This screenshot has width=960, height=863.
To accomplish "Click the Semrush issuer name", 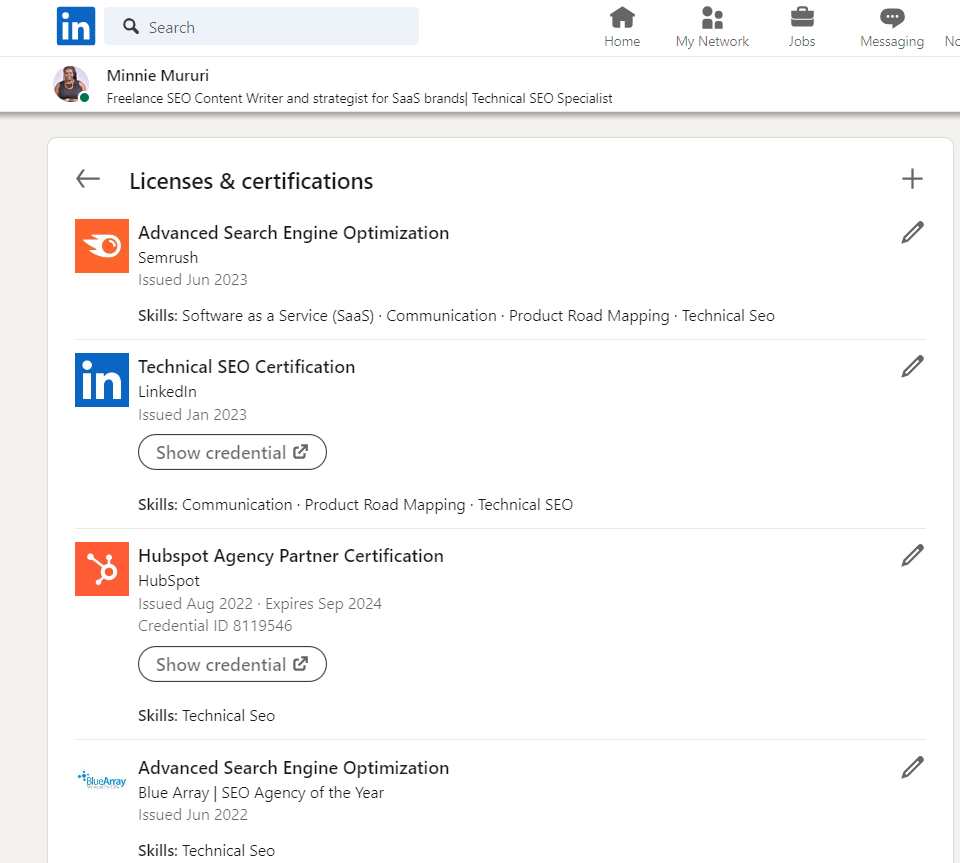I will 168,258.
